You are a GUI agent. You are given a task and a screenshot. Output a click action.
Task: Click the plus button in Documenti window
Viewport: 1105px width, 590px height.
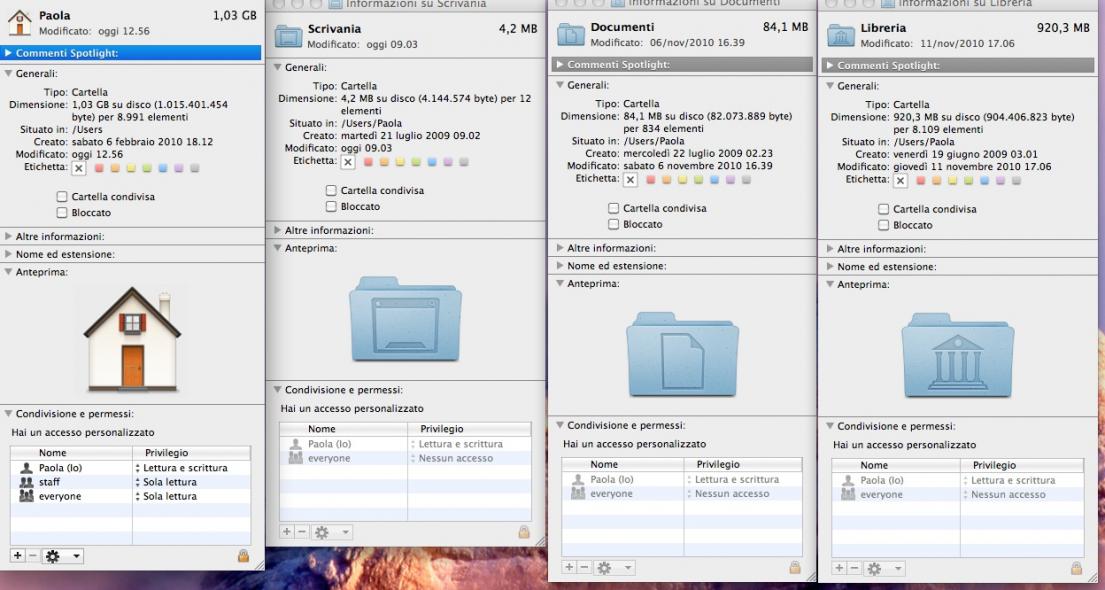click(569, 567)
